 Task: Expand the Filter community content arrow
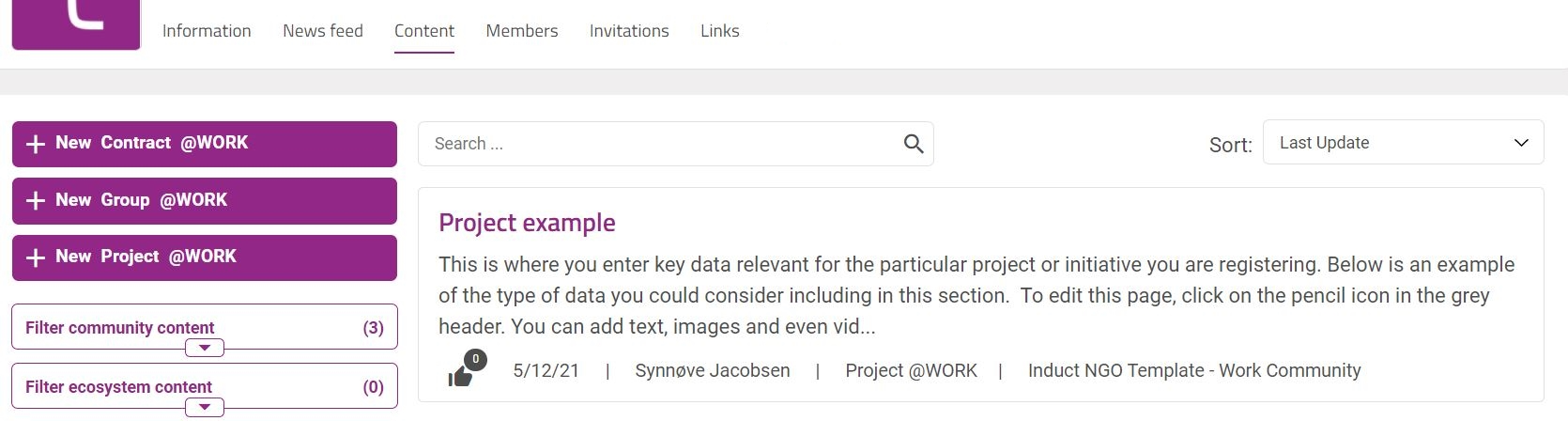(x=205, y=348)
